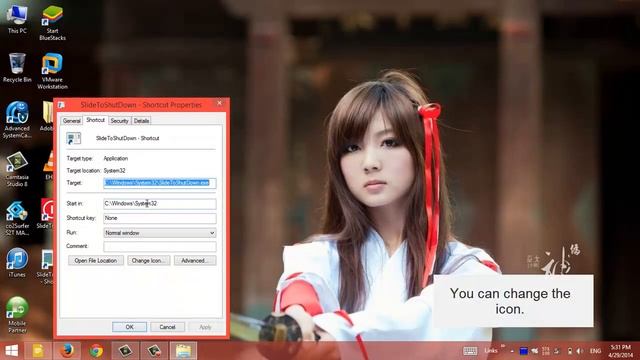Viewport: 640px width, 360px height.
Task: Click the ENG language indicator
Action: point(595,351)
